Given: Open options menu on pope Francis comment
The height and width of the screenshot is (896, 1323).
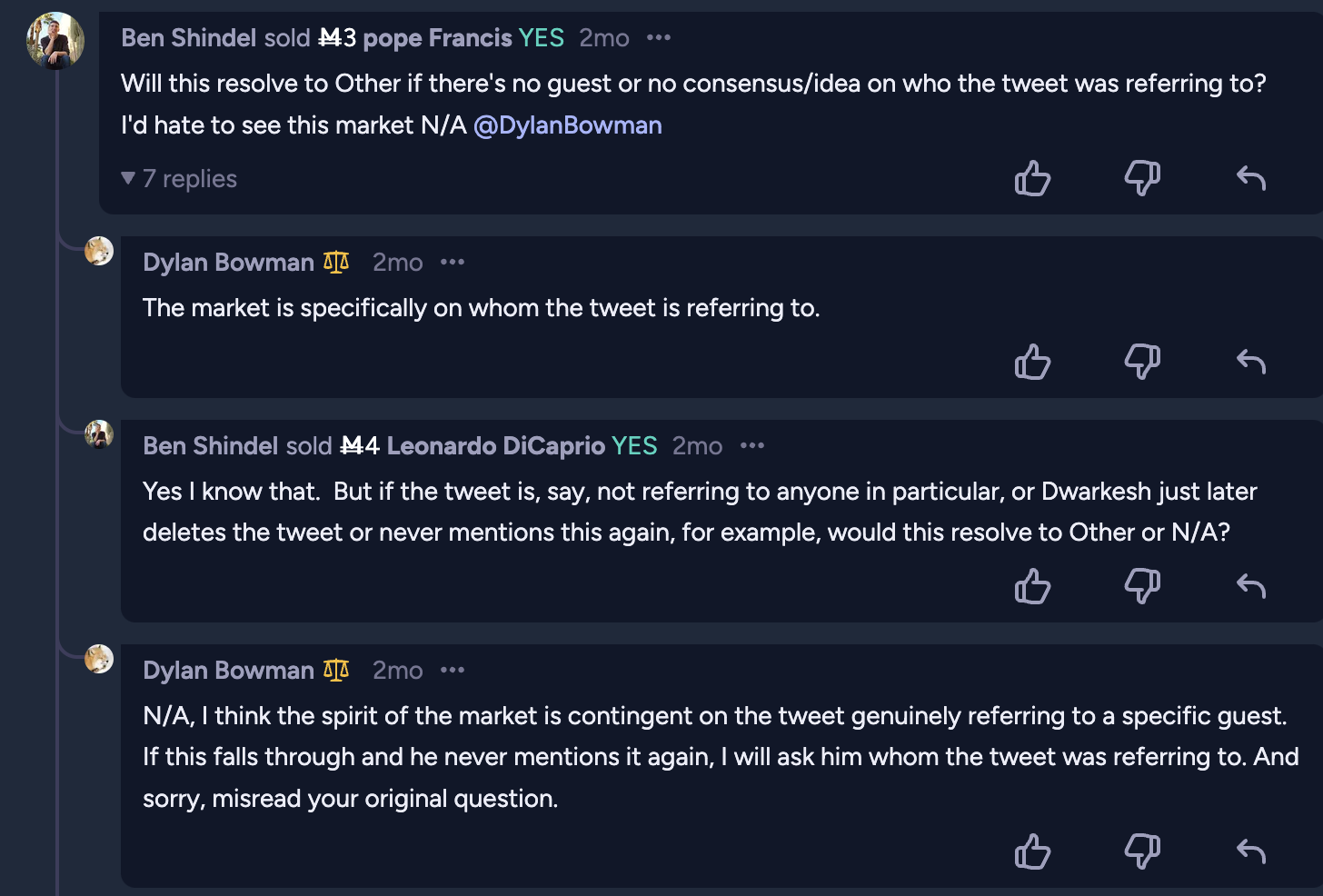Looking at the screenshot, I should [x=659, y=37].
